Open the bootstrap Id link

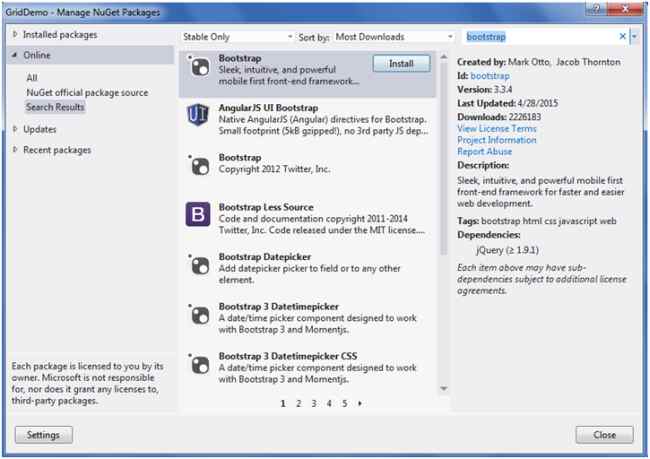(x=490, y=76)
